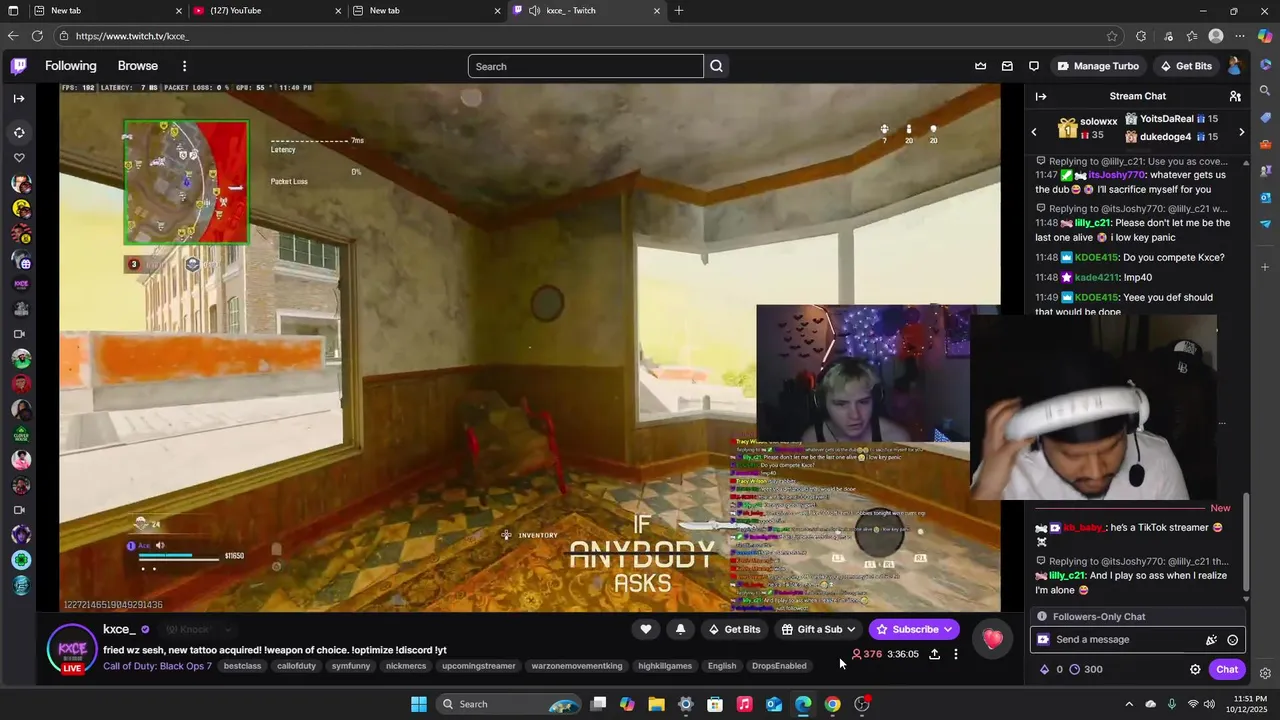The image size is (1280, 720).
Task: Click the pink heart hype icon
Action: 992,638
